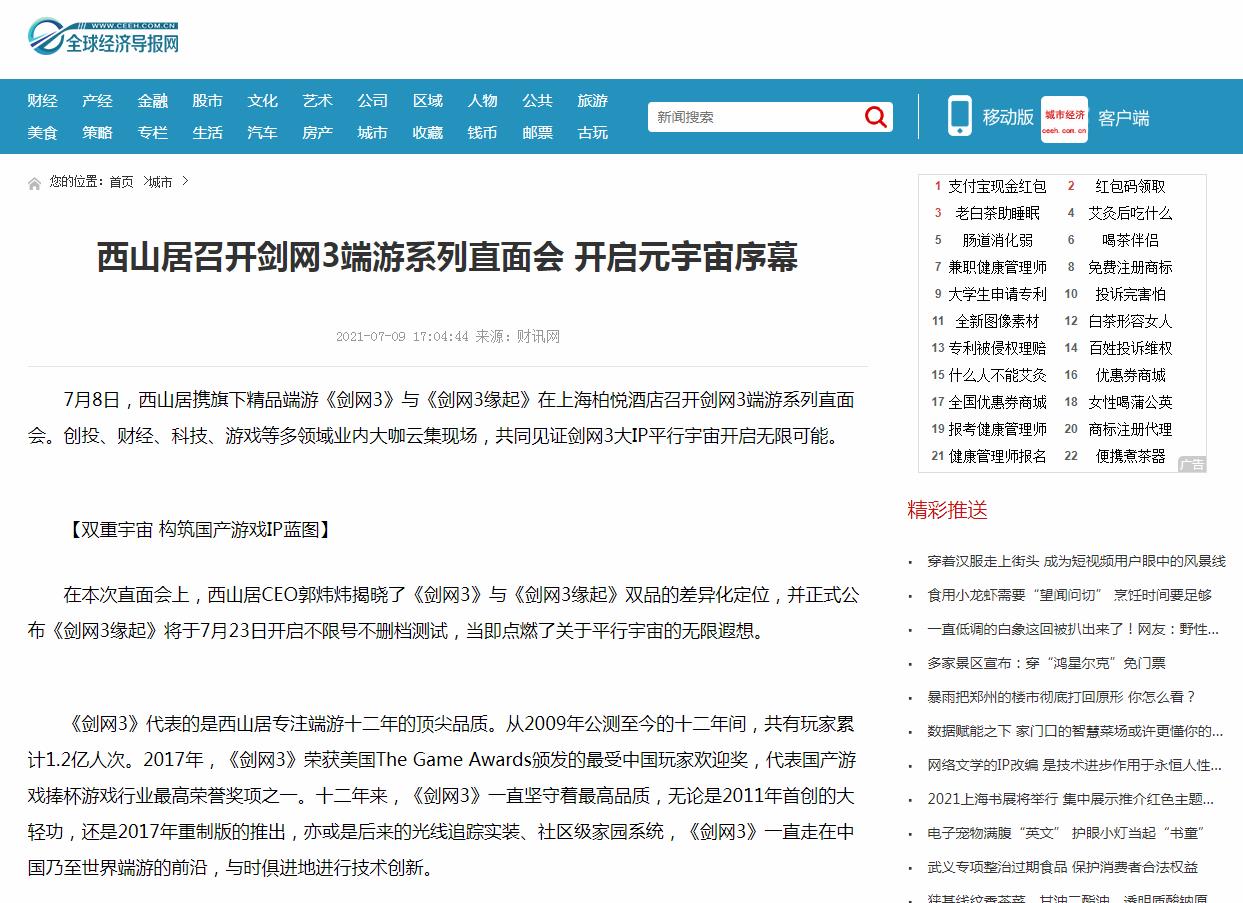Select the 生活 menu item

tap(208, 133)
